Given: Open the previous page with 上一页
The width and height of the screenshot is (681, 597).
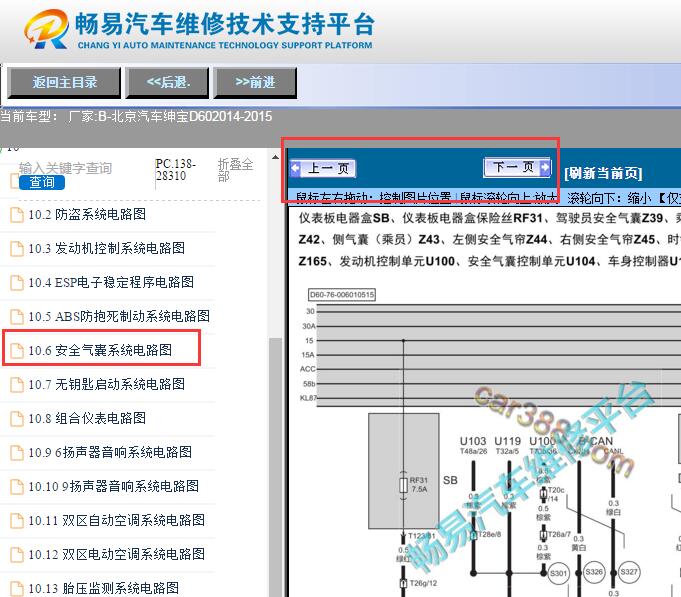Looking at the screenshot, I should point(323,168).
